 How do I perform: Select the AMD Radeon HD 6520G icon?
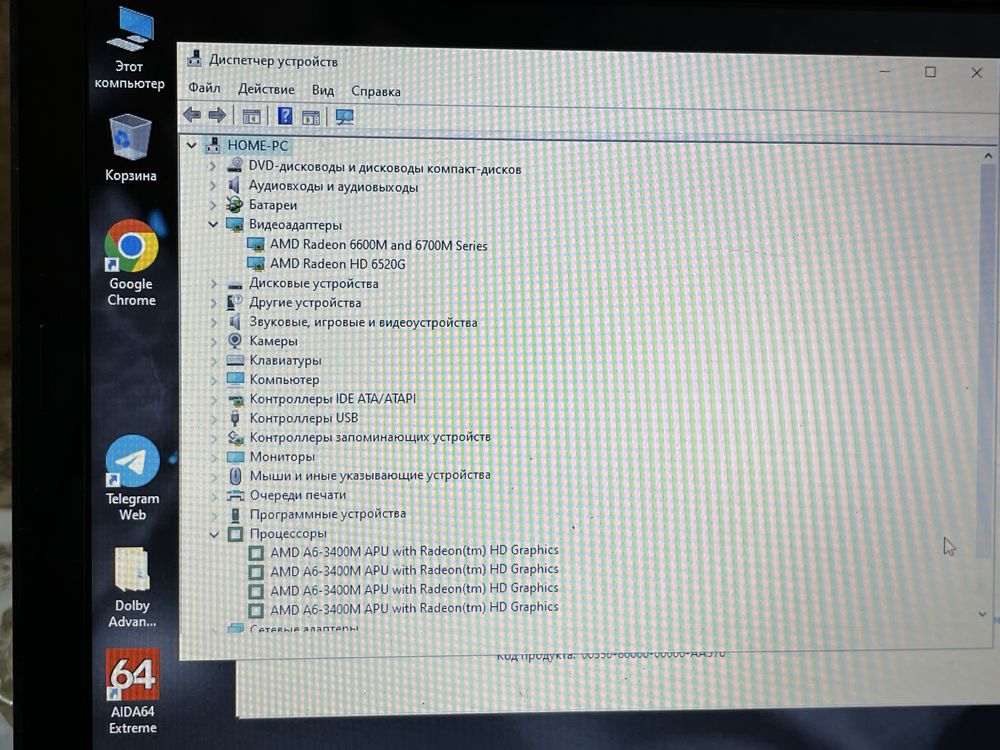coord(256,263)
